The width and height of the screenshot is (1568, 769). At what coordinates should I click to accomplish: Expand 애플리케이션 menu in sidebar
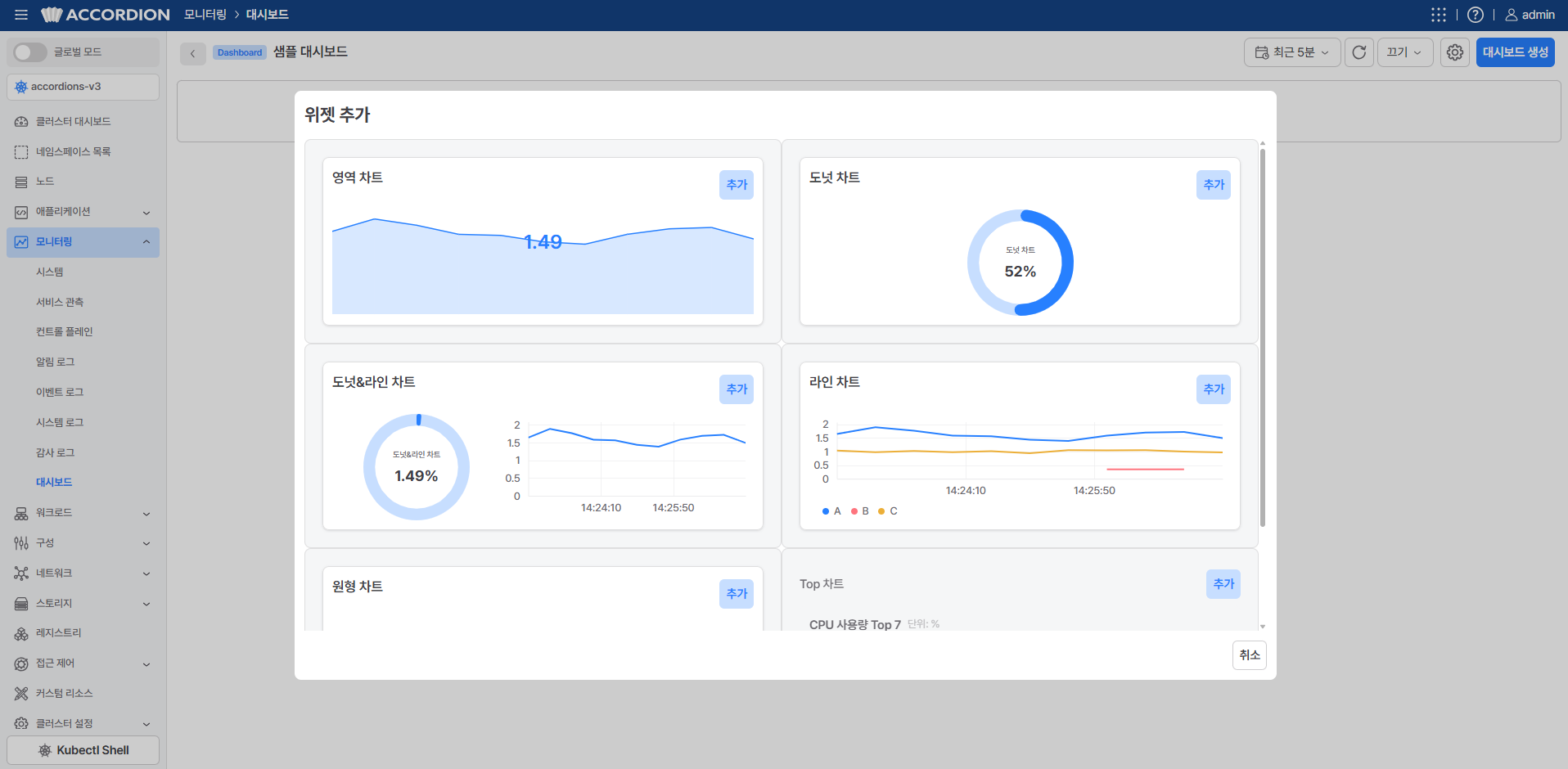click(83, 212)
